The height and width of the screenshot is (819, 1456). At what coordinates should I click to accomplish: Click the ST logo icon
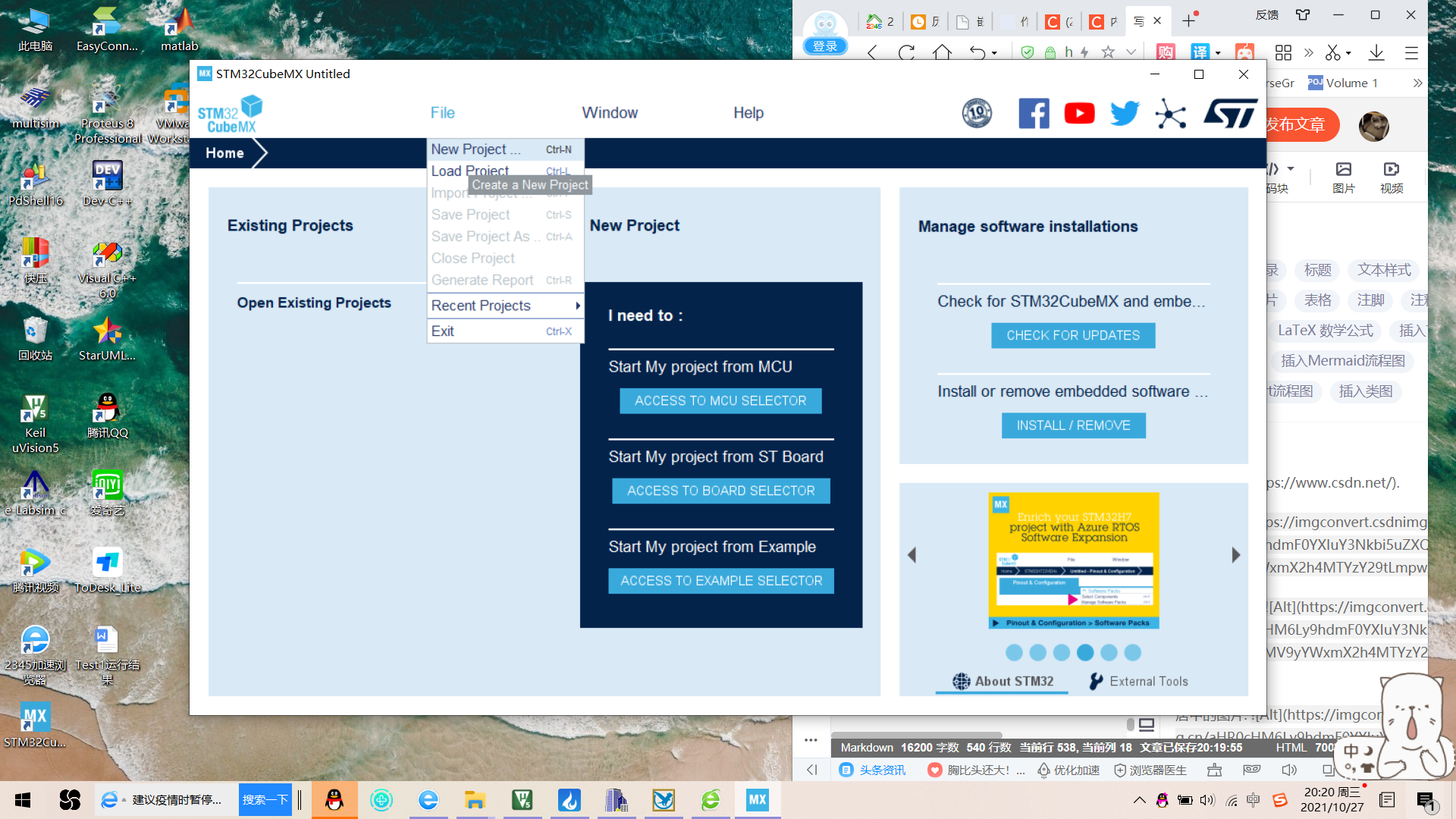pyautogui.click(x=1230, y=114)
